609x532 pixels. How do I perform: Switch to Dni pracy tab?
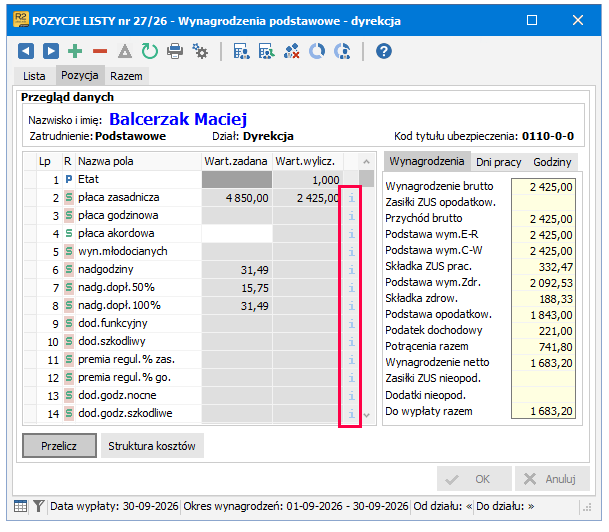(x=498, y=162)
